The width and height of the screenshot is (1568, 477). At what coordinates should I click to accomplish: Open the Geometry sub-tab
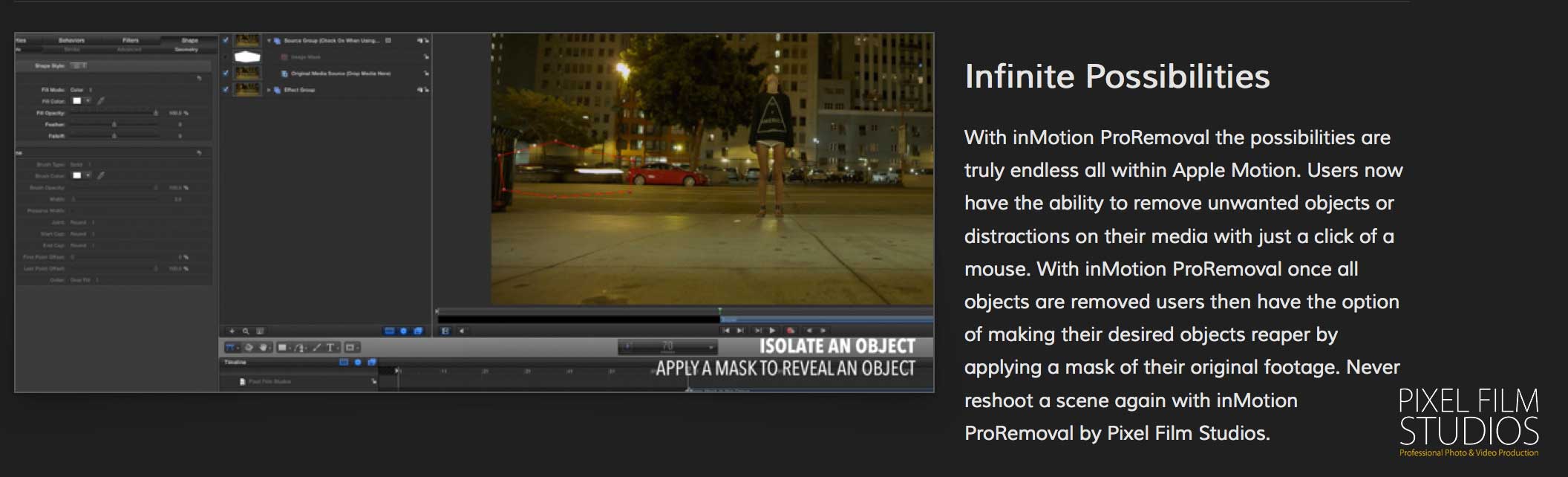pyautogui.click(x=186, y=49)
